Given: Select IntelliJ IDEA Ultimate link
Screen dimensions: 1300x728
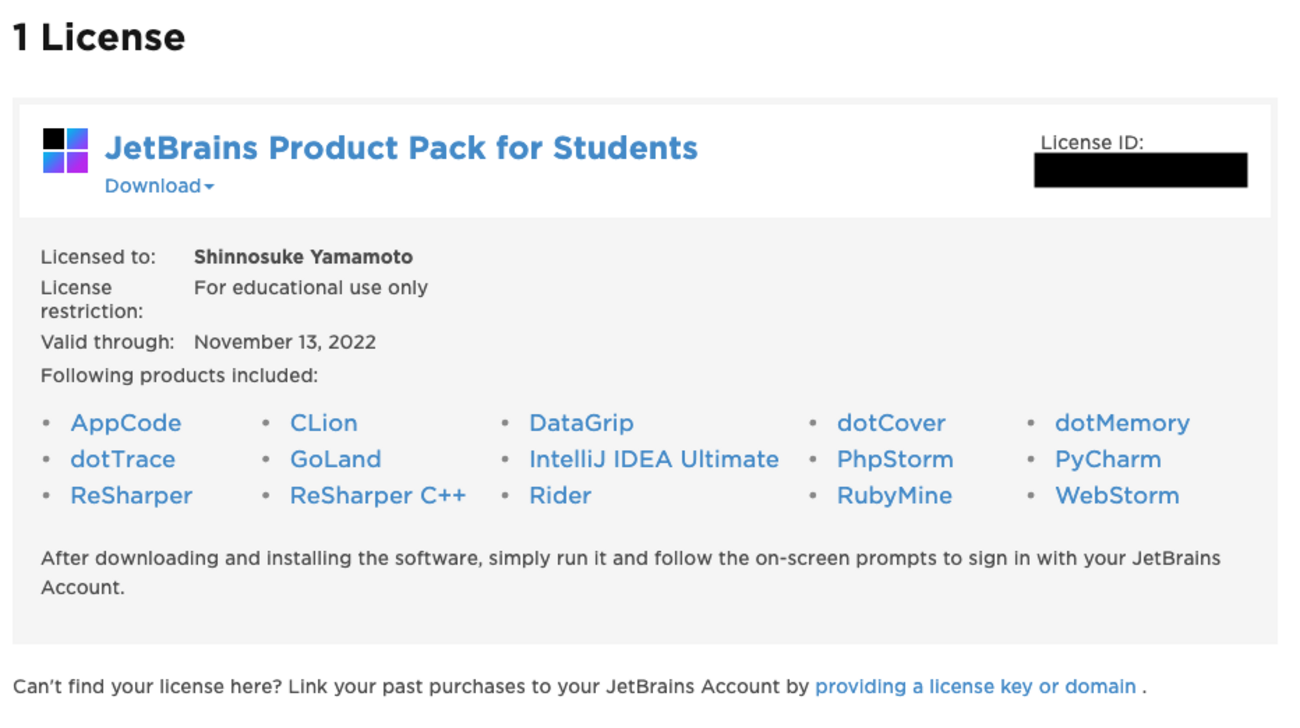Looking at the screenshot, I should pyautogui.click(x=653, y=459).
